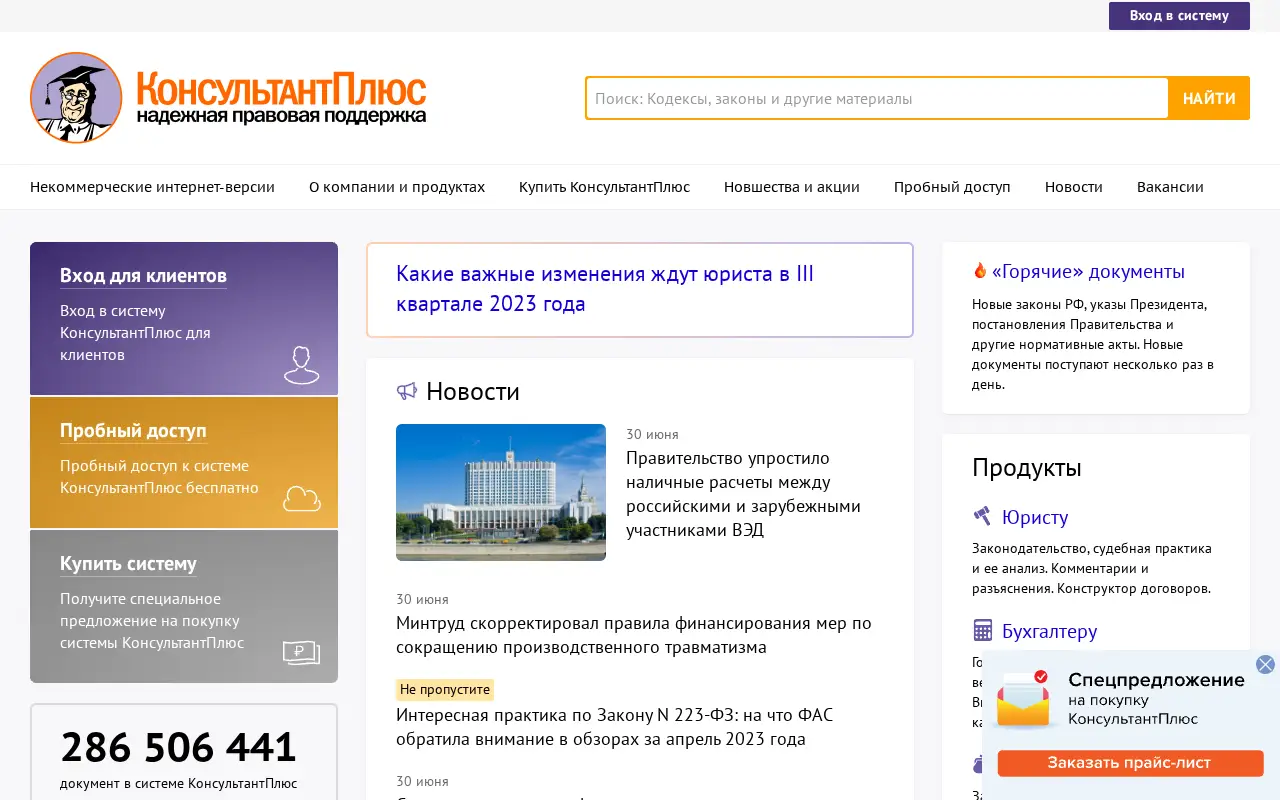Click the ruble banknote icon in Купить систему
The height and width of the screenshot is (800, 1280).
pos(301,653)
